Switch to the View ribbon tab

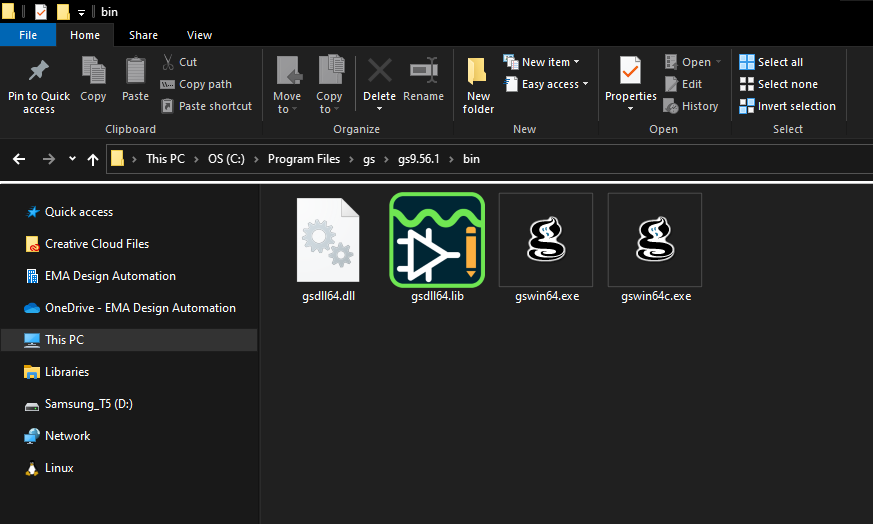click(199, 35)
